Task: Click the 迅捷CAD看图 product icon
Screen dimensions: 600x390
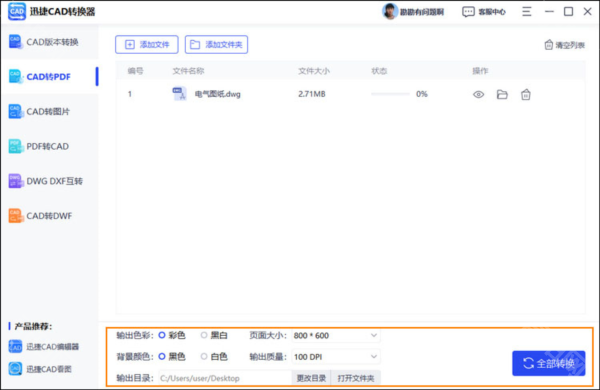Action: click(15, 369)
